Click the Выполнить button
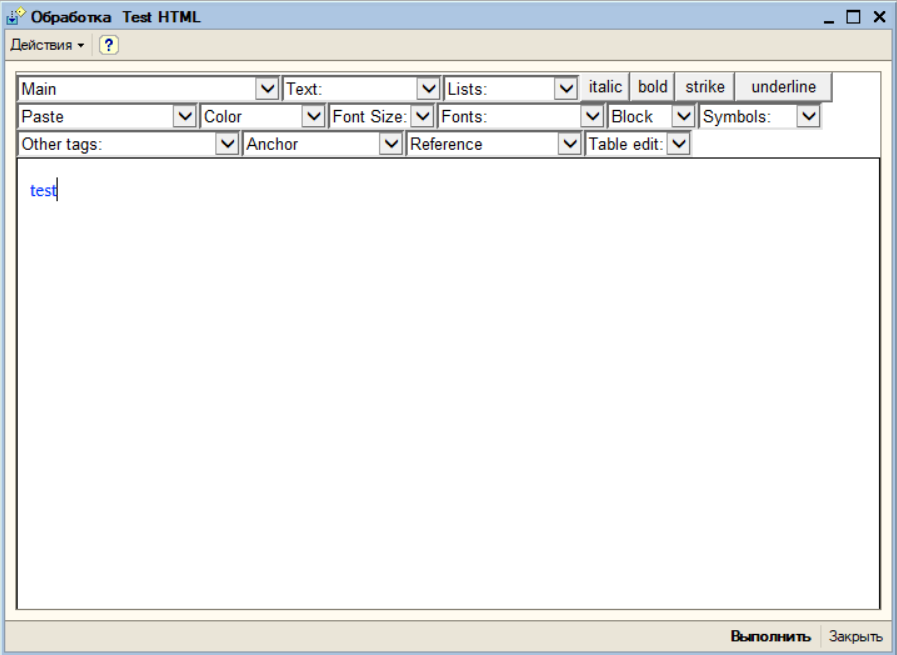Screen dimensions: 897x655 [x=770, y=636]
